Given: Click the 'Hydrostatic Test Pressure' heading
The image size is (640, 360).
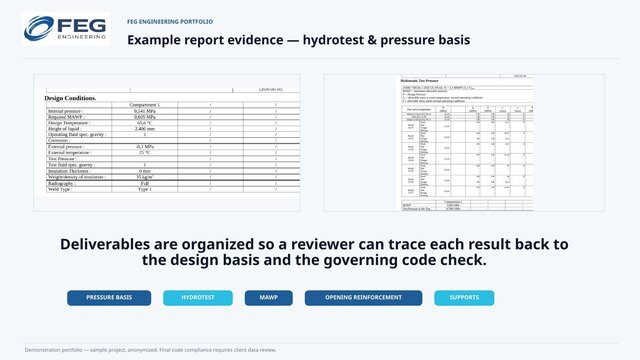Looking at the screenshot, I should click(x=420, y=80).
